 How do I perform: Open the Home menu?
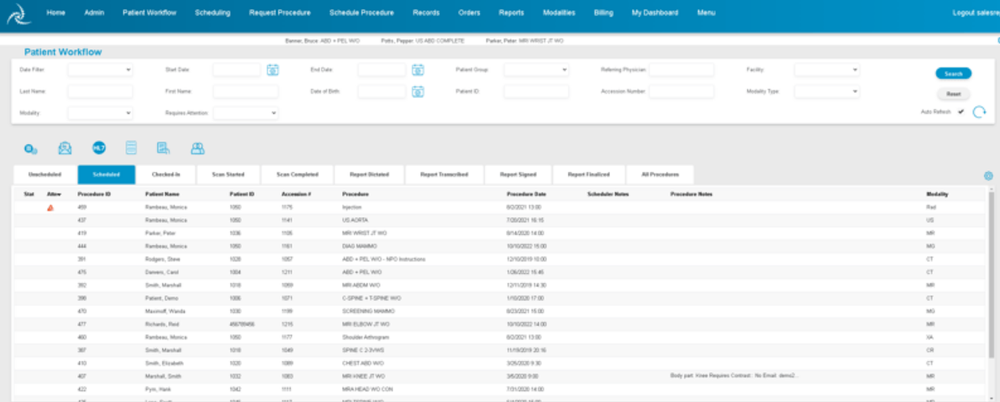(x=56, y=13)
